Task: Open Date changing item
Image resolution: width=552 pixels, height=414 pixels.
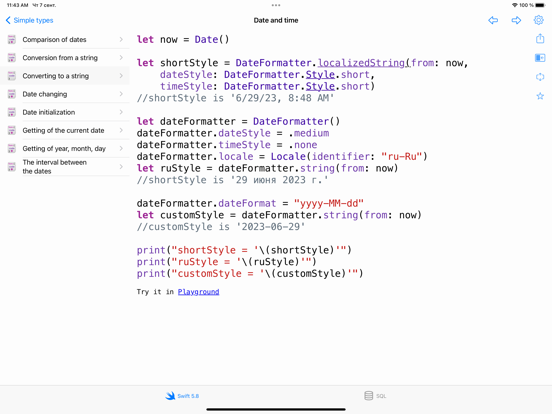Action: click(65, 94)
